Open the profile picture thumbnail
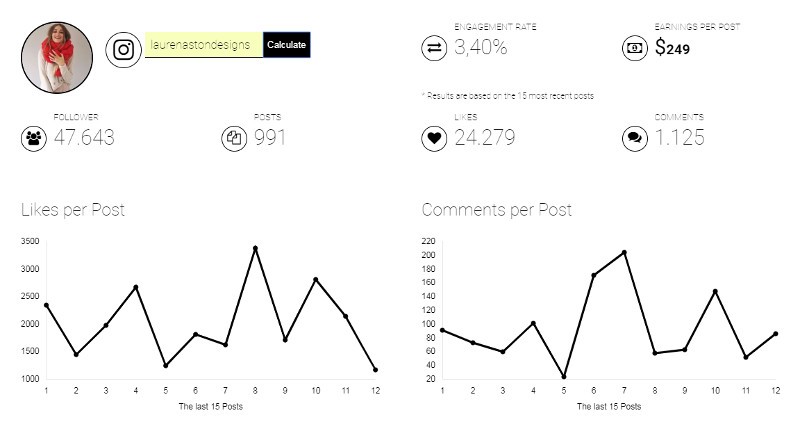 (57, 57)
